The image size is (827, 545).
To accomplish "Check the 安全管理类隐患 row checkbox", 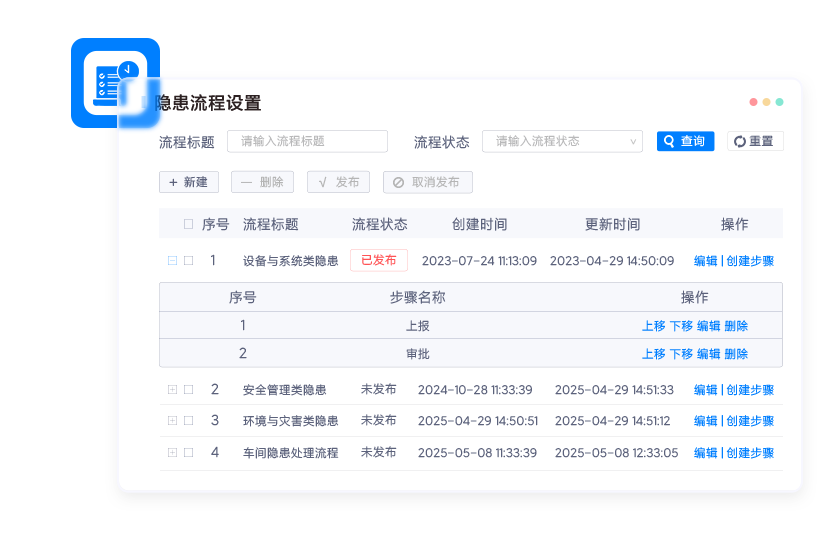I will pos(188,390).
